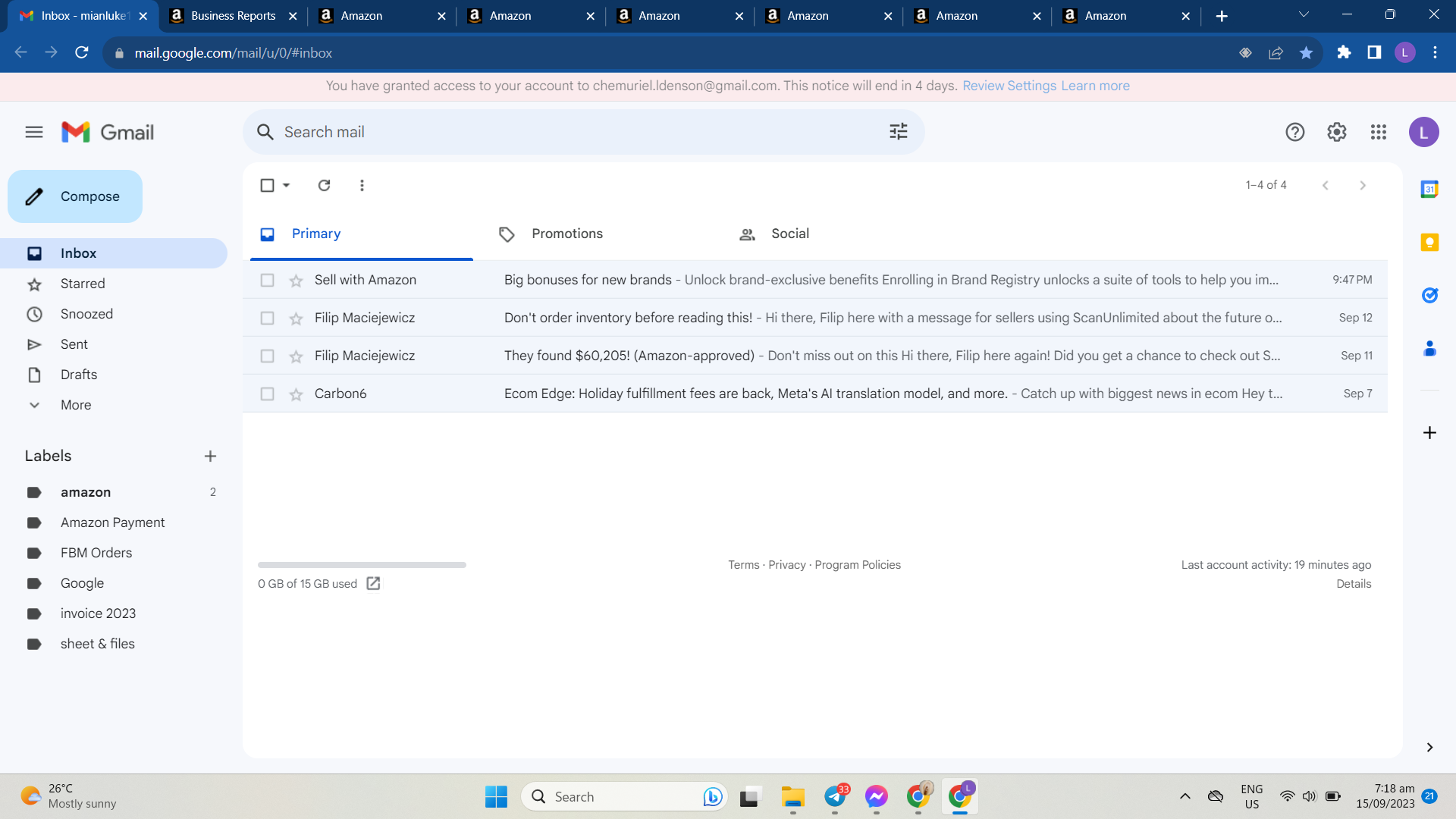Open the Chrome three-dot menu
1456x819 pixels.
pyautogui.click(x=1435, y=52)
